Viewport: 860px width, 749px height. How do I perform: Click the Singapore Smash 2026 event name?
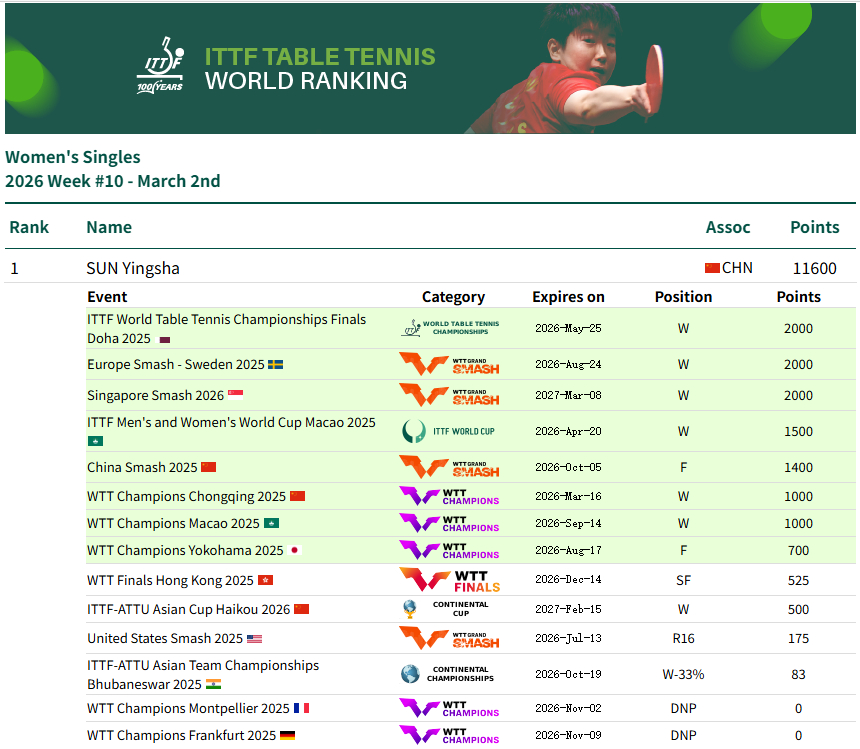(x=156, y=395)
